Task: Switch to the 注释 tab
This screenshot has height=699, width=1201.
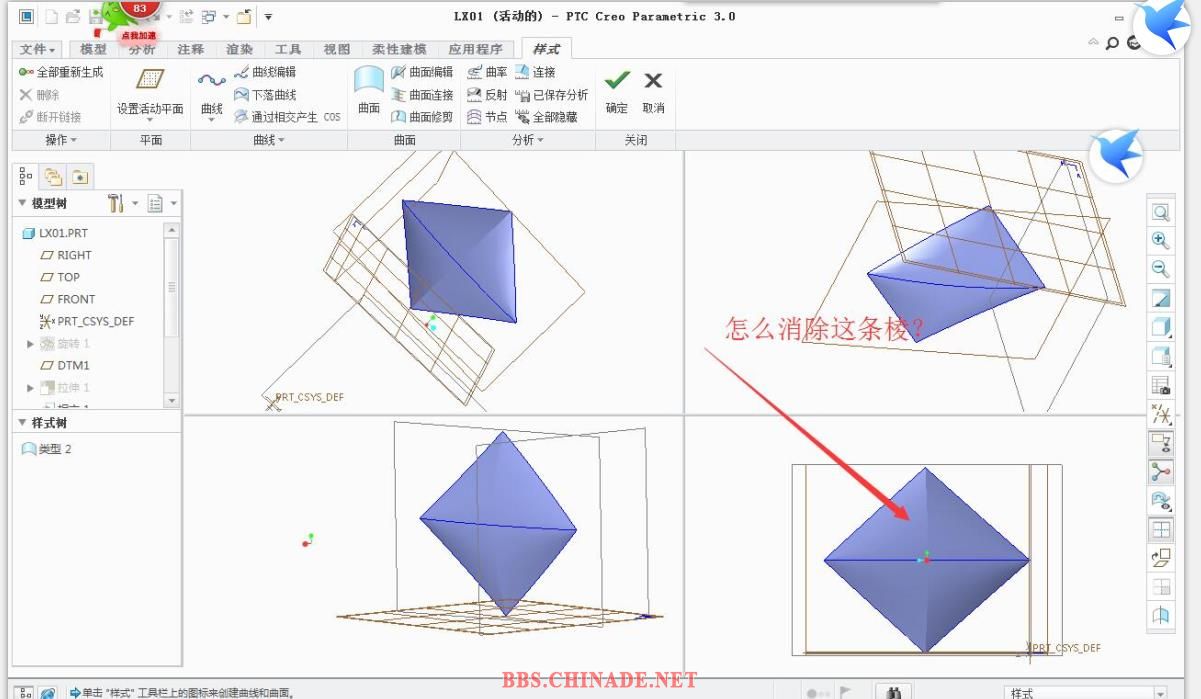Action: (190, 49)
